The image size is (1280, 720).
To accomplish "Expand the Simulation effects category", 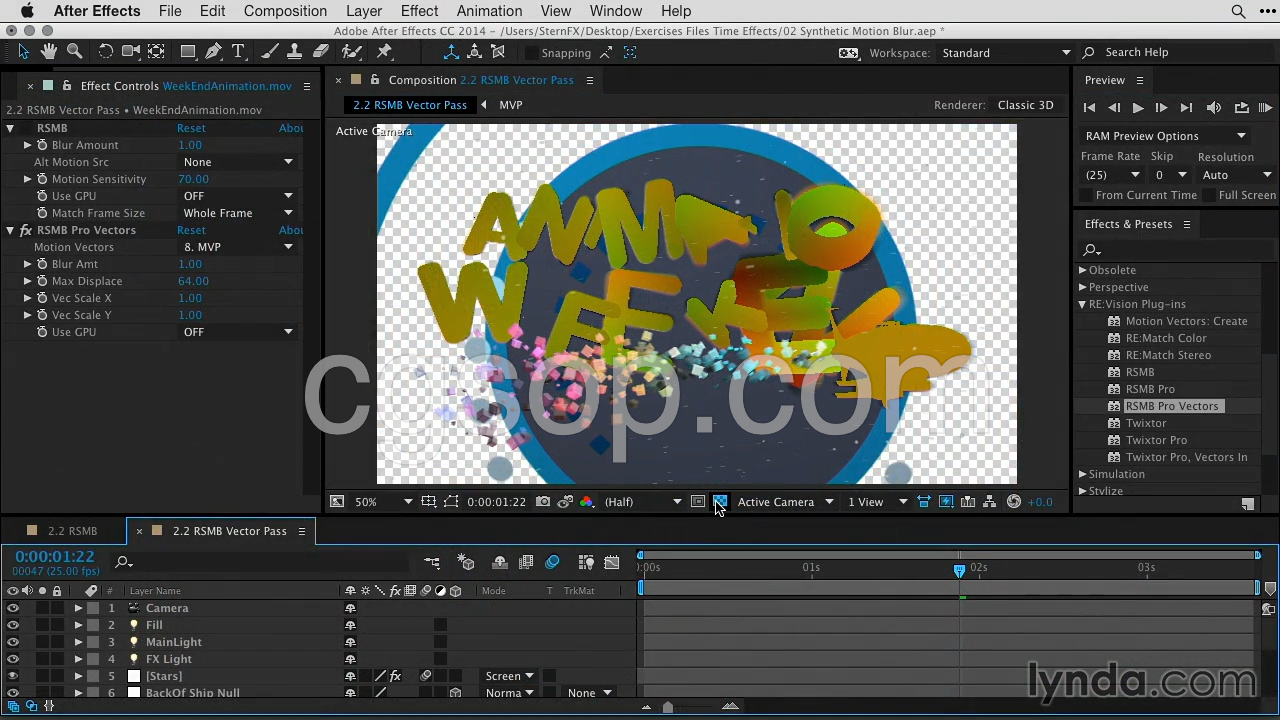I will [1082, 474].
